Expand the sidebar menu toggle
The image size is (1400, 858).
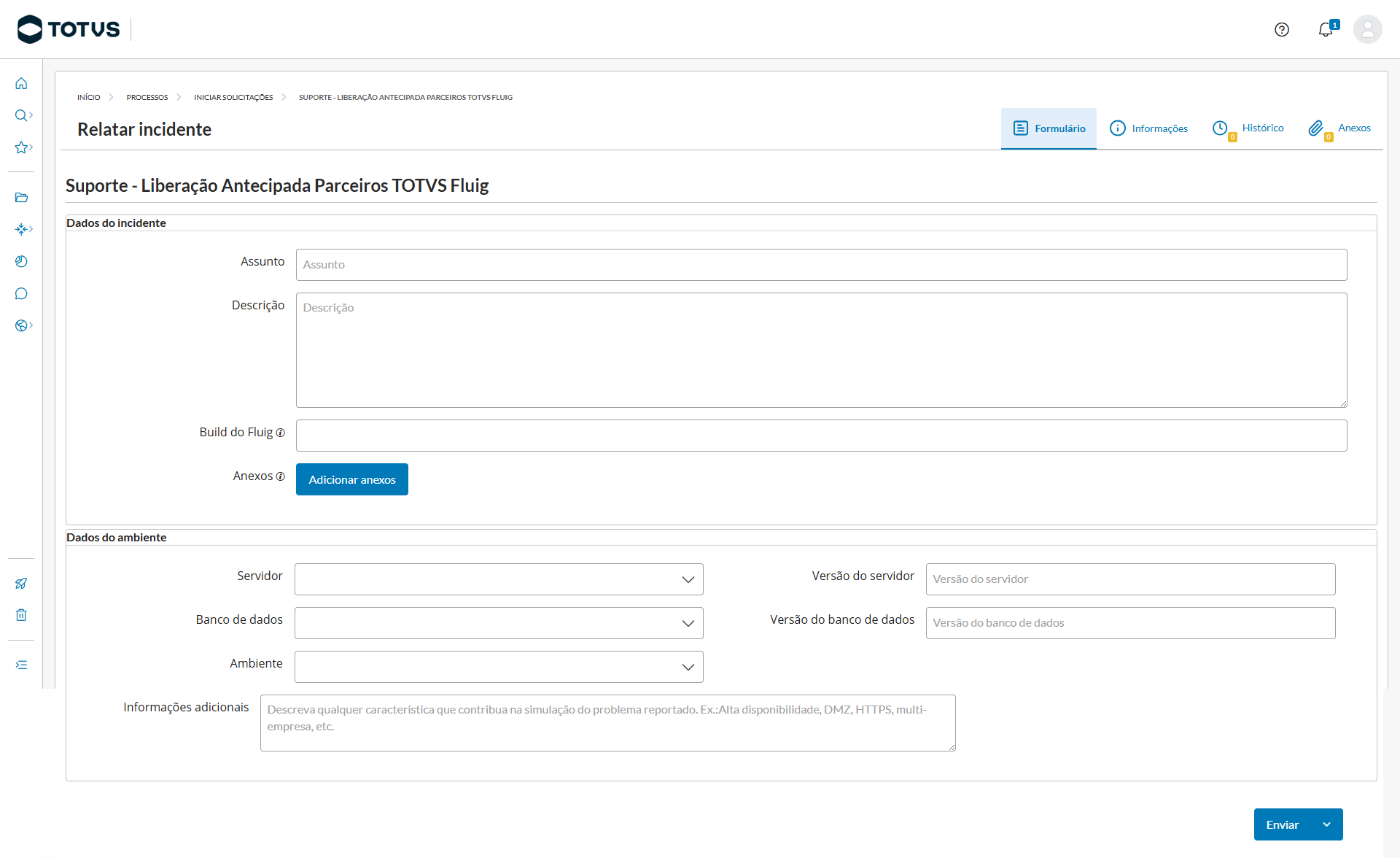[21, 665]
